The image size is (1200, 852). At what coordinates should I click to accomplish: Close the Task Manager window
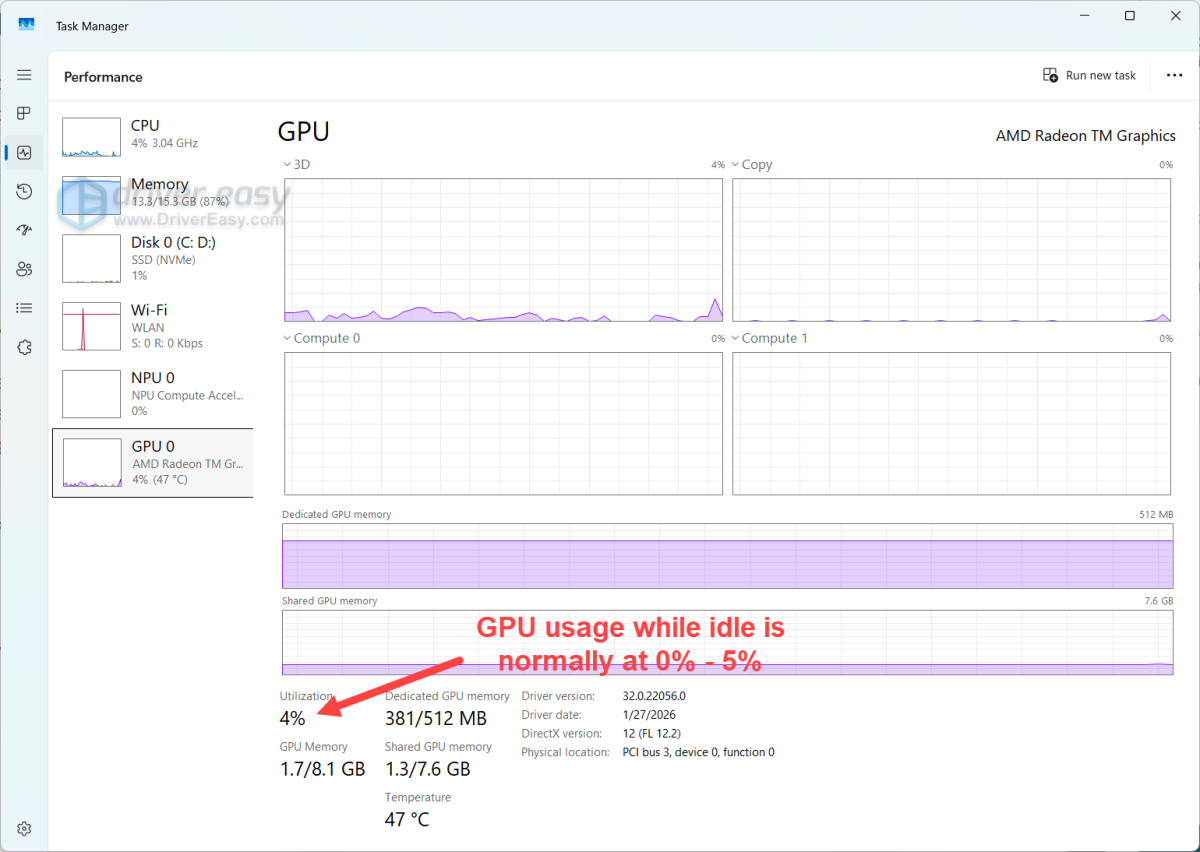(1175, 16)
